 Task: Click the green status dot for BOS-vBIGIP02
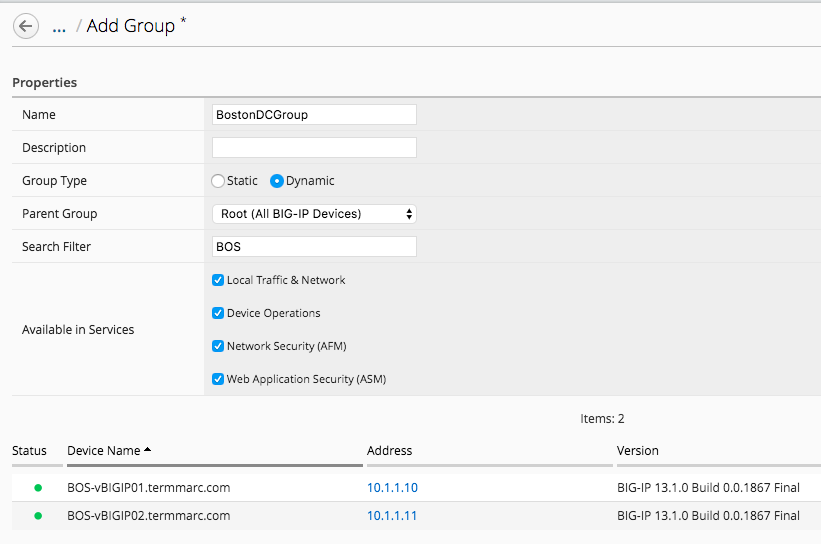(x=38, y=516)
